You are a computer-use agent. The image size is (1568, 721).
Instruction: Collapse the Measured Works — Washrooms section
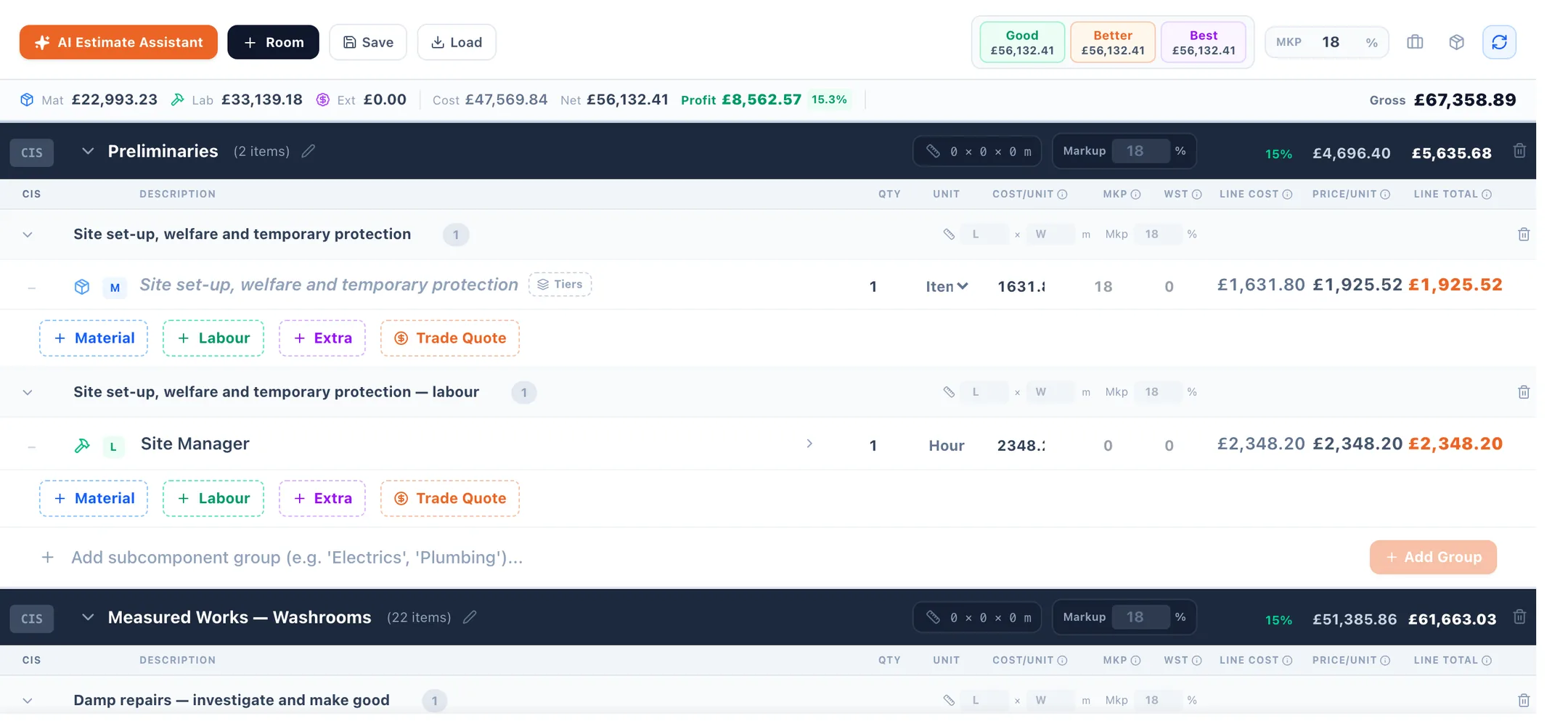[x=88, y=617]
